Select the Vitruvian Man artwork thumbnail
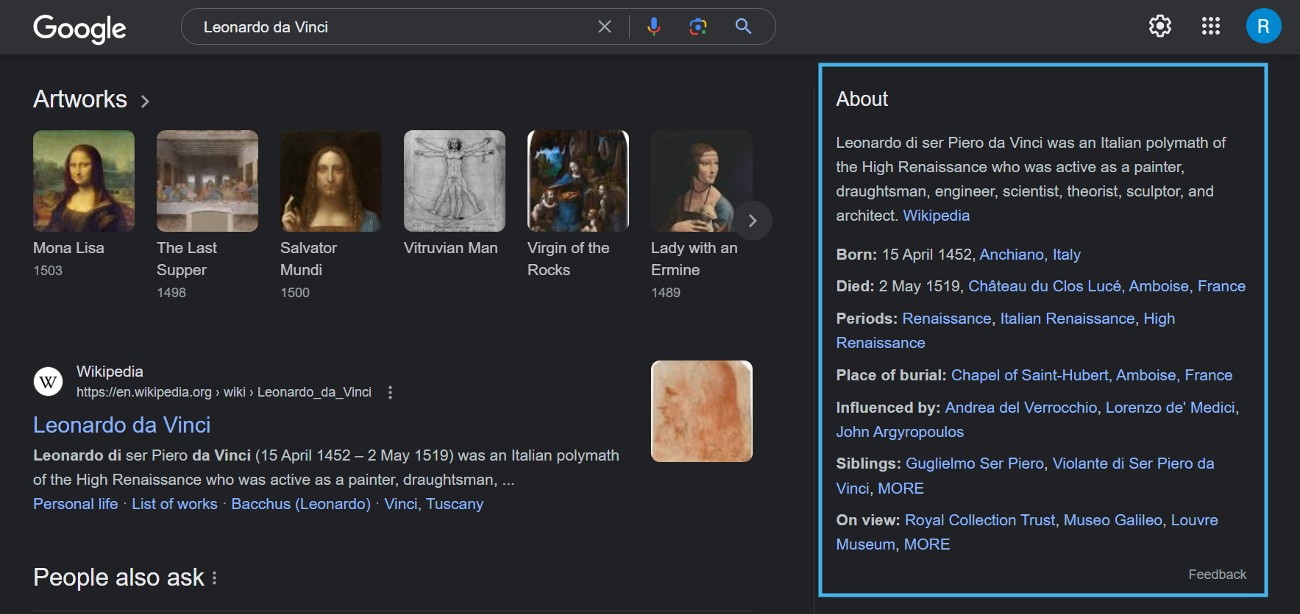Viewport: 1300px width, 614px height. 454,181
